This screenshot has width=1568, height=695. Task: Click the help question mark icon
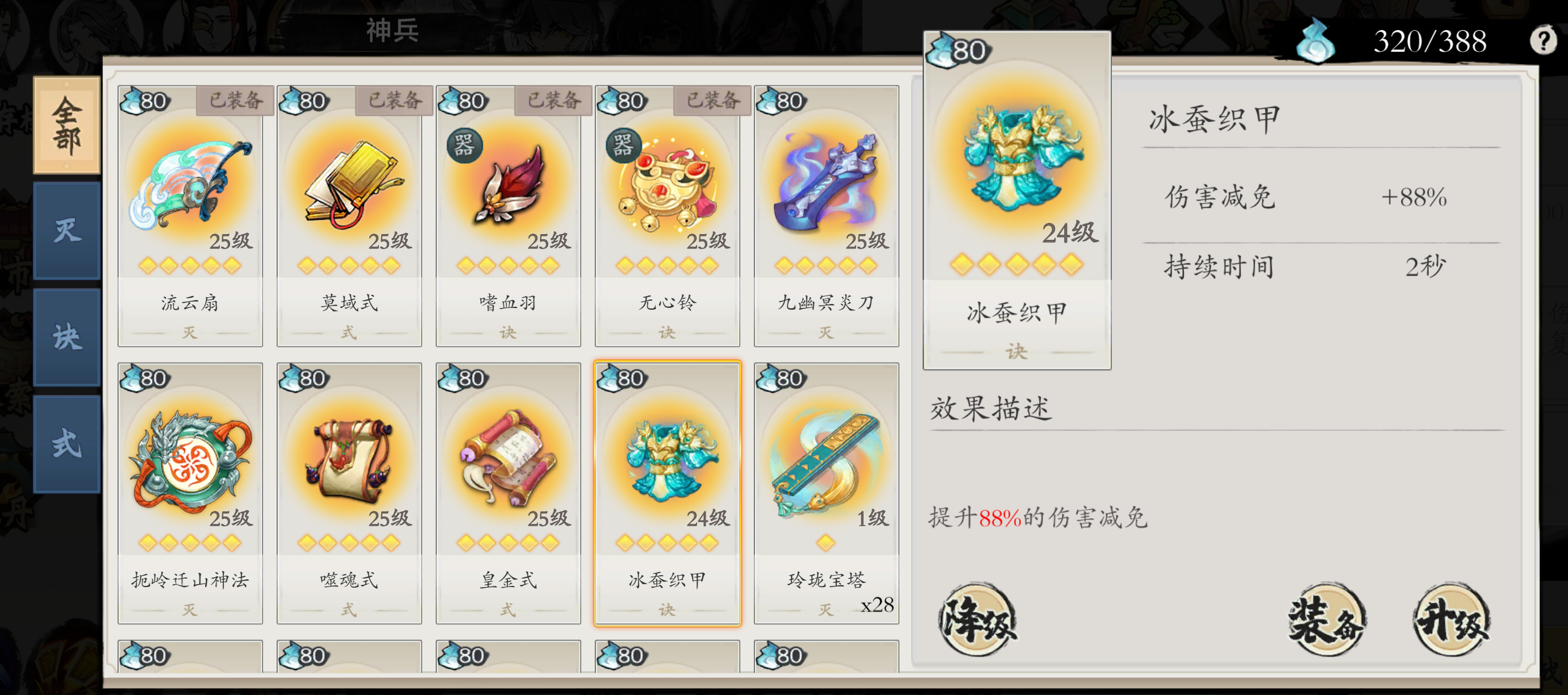[1542, 40]
